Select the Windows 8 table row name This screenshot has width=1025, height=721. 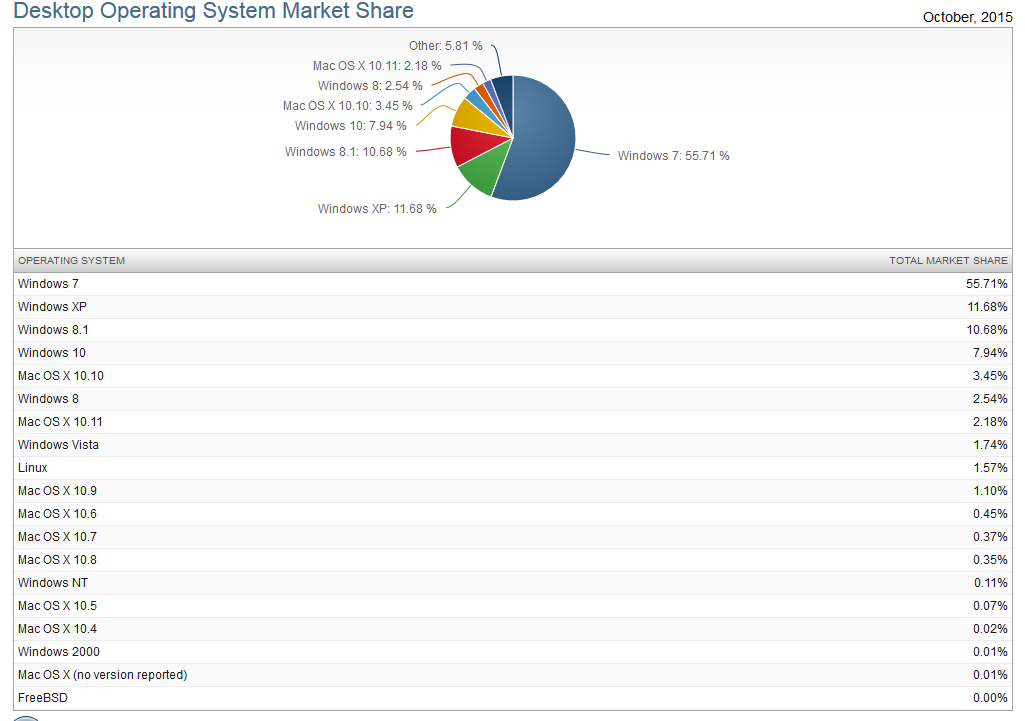click(x=48, y=399)
